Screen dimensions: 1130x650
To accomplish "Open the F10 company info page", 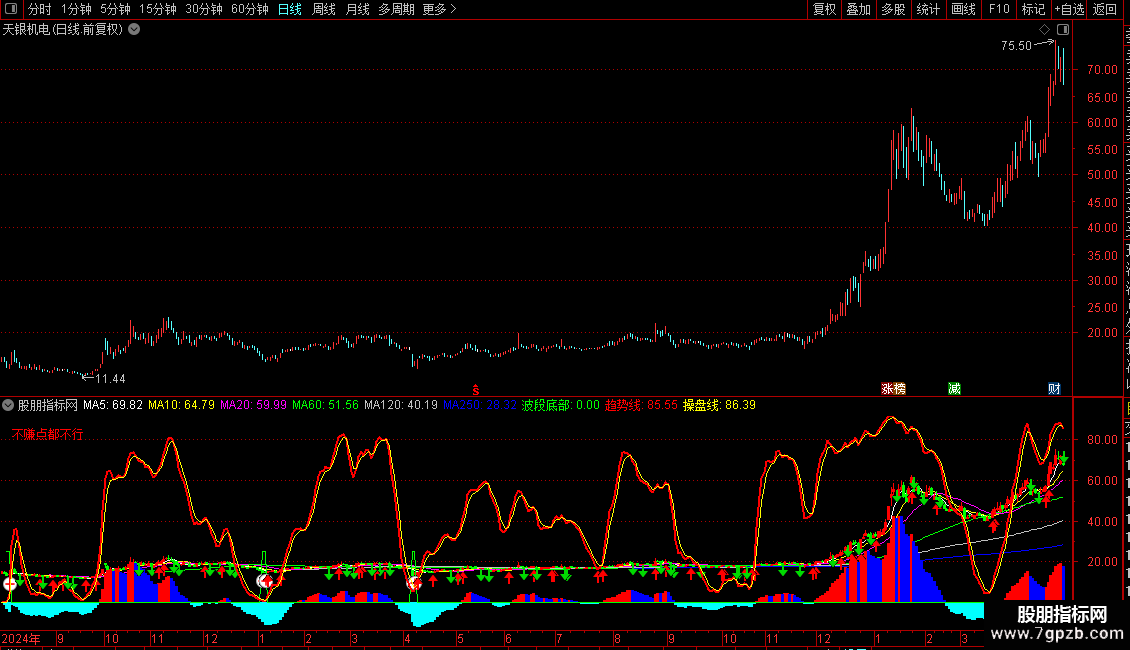I will point(999,9).
